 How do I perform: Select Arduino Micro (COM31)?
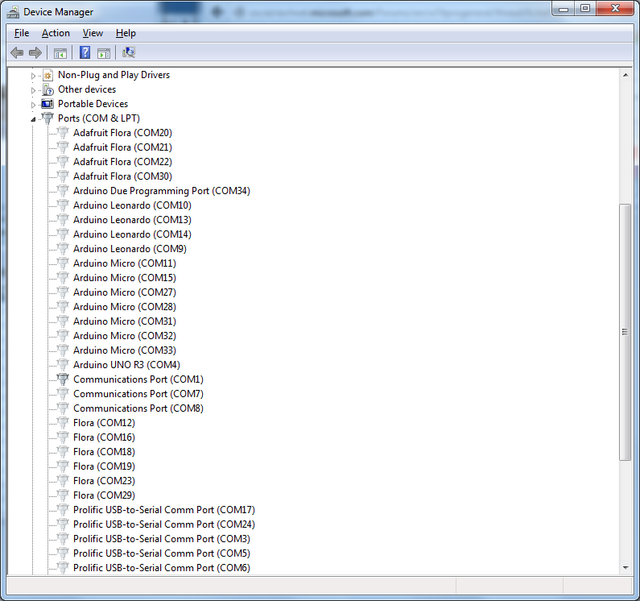(124, 321)
